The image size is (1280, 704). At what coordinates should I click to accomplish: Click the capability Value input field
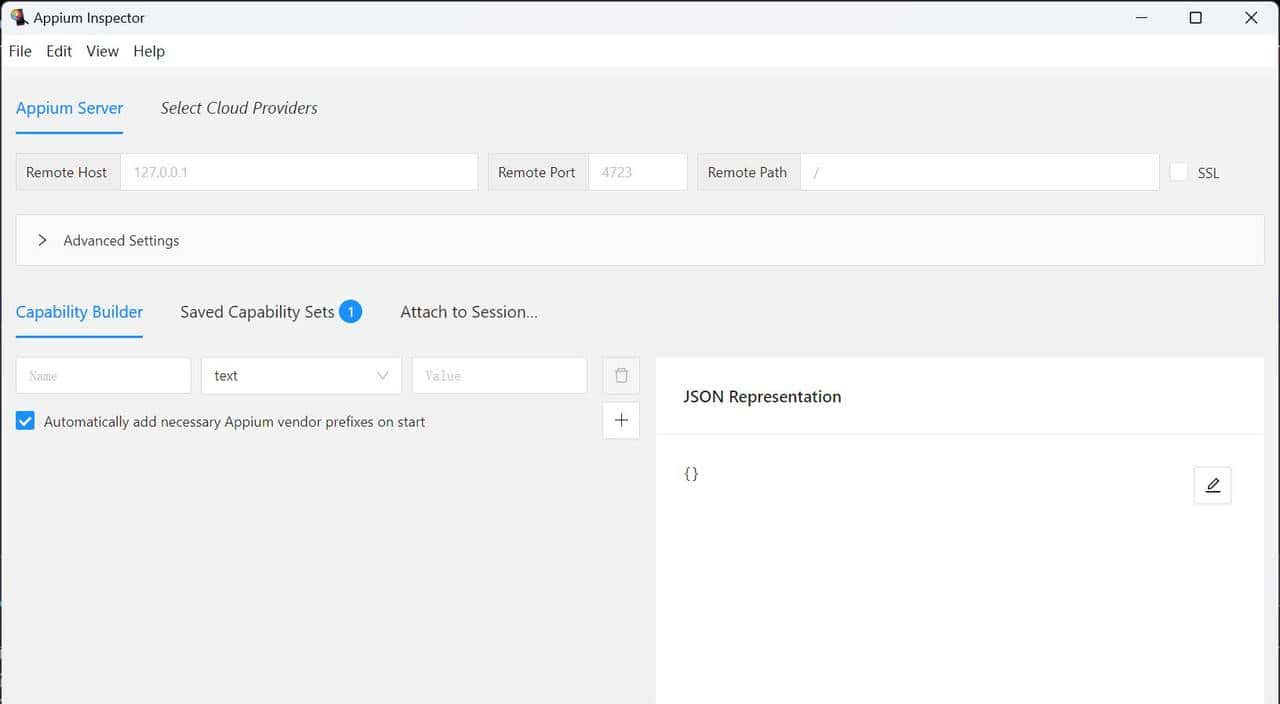click(x=499, y=375)
